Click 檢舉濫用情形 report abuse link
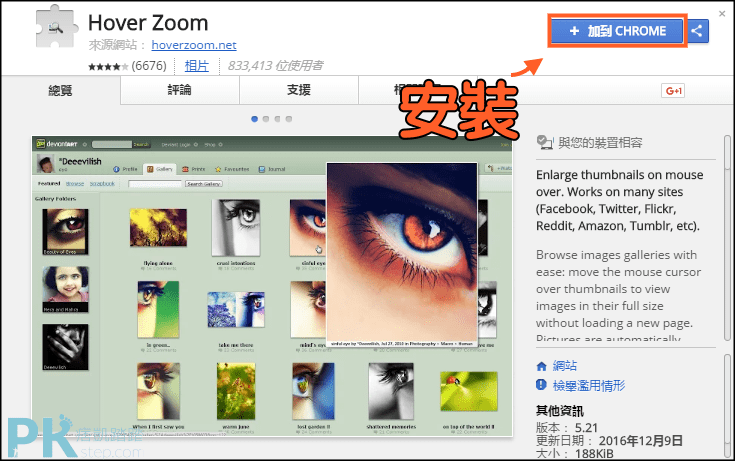735x461 pixels. [589, 385]
